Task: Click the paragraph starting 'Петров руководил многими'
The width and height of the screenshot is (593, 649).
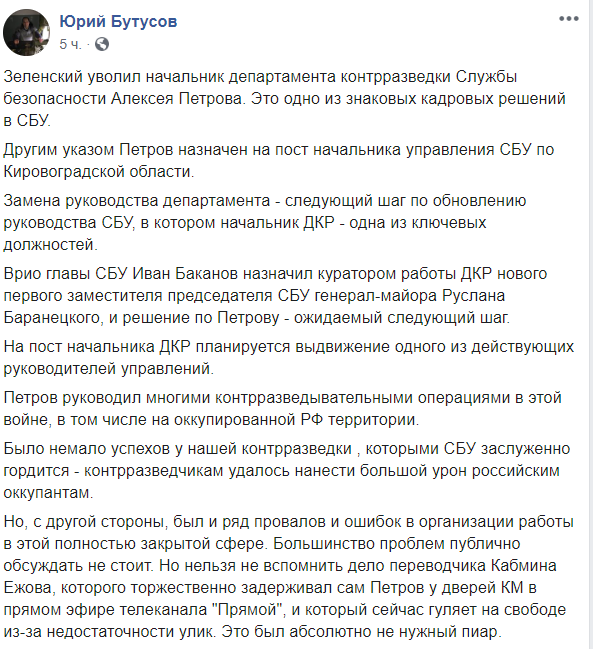Action: point(283,409)
